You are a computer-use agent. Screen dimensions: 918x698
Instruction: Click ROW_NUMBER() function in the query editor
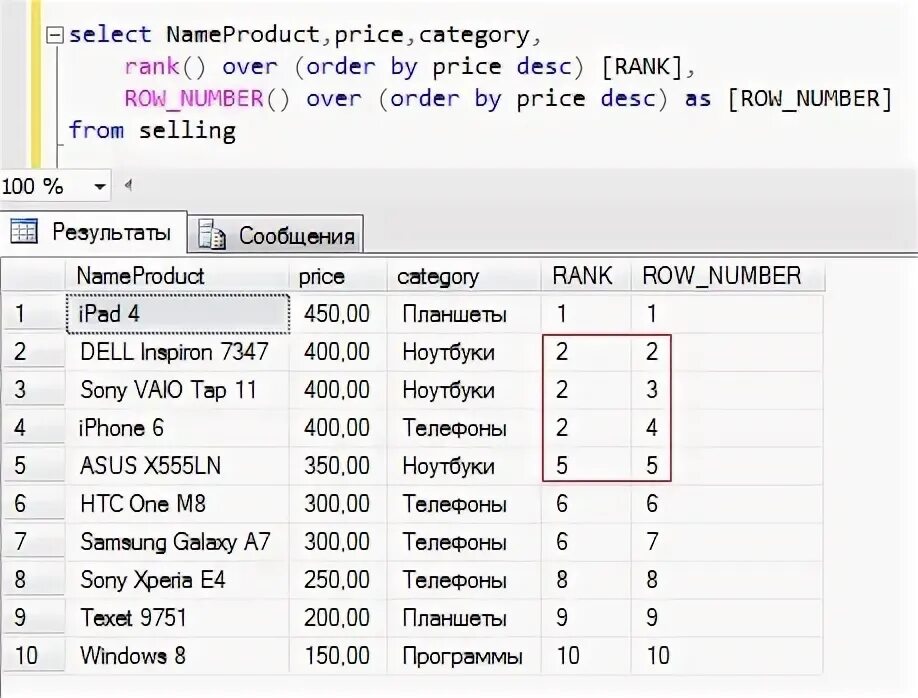pyautogui.click(x=207, y=99)
